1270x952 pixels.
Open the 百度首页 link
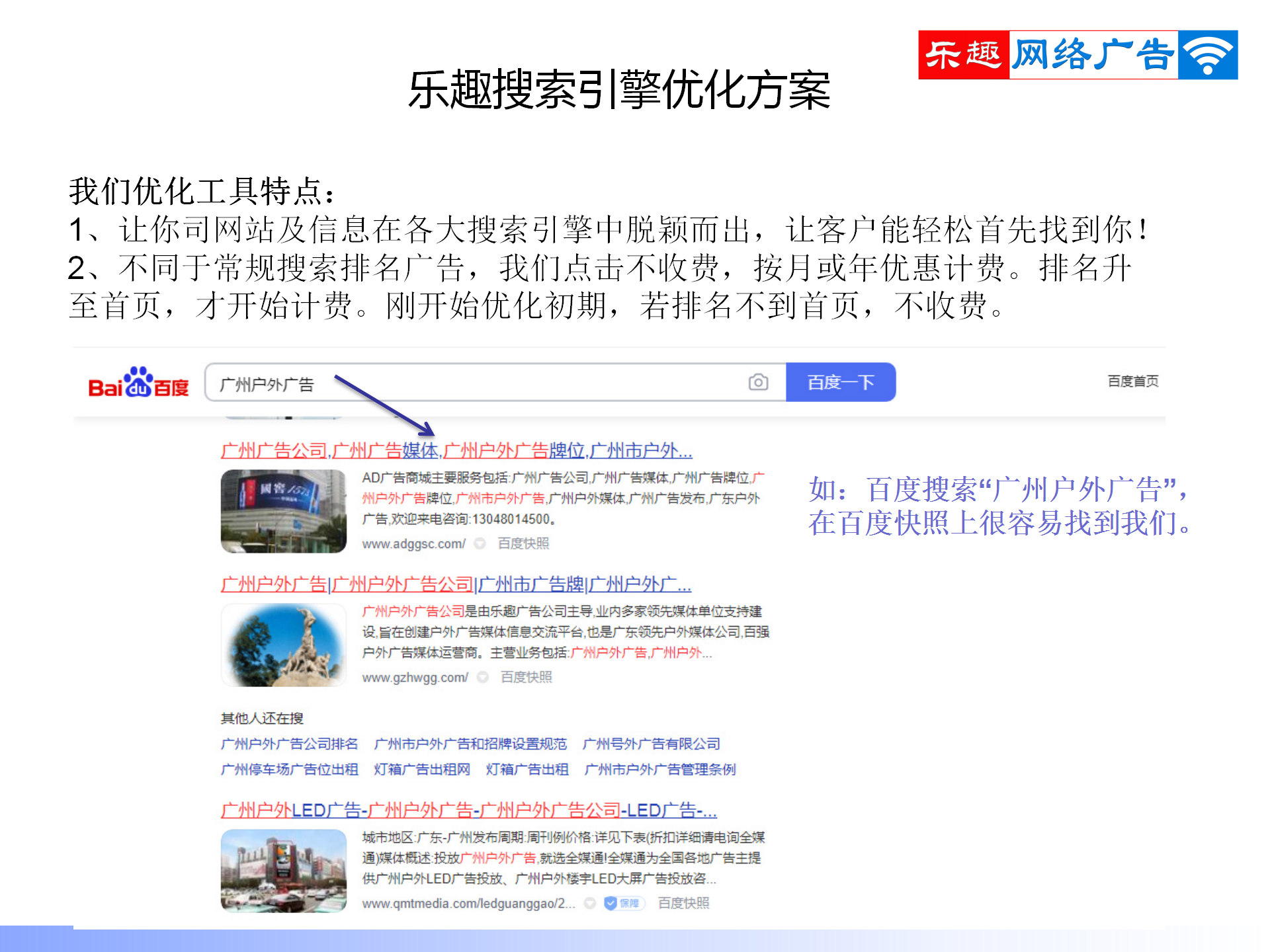tap(1133, 381)
